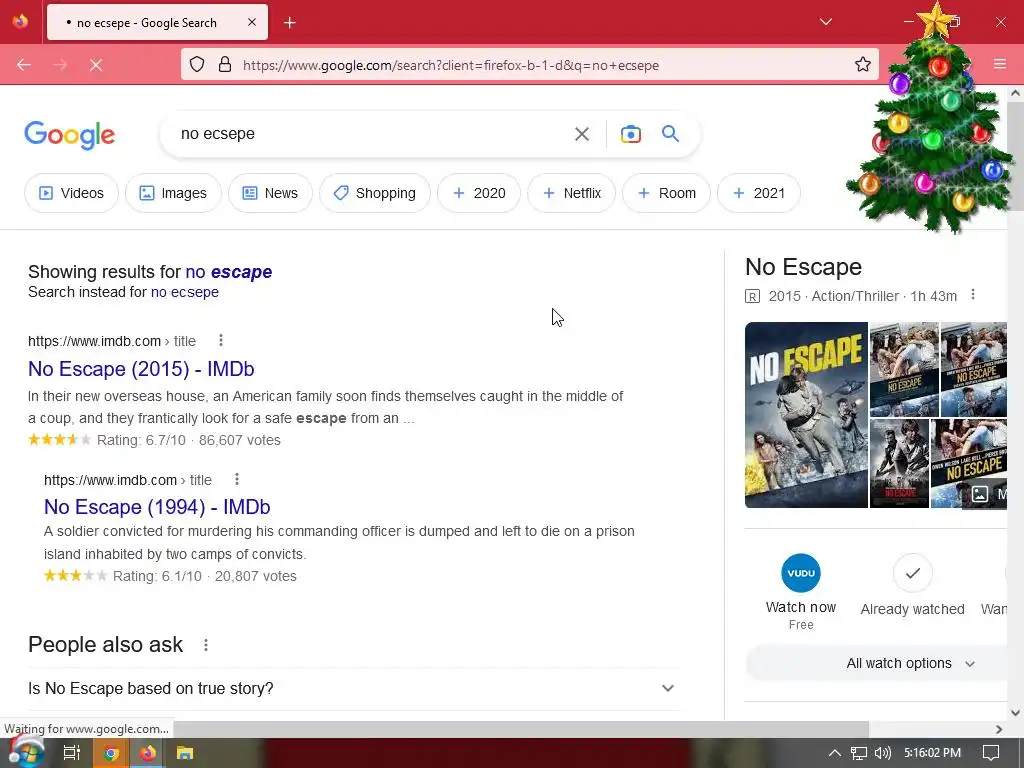Open options menu for the 2015 IMDb result

tap(221, 340)
